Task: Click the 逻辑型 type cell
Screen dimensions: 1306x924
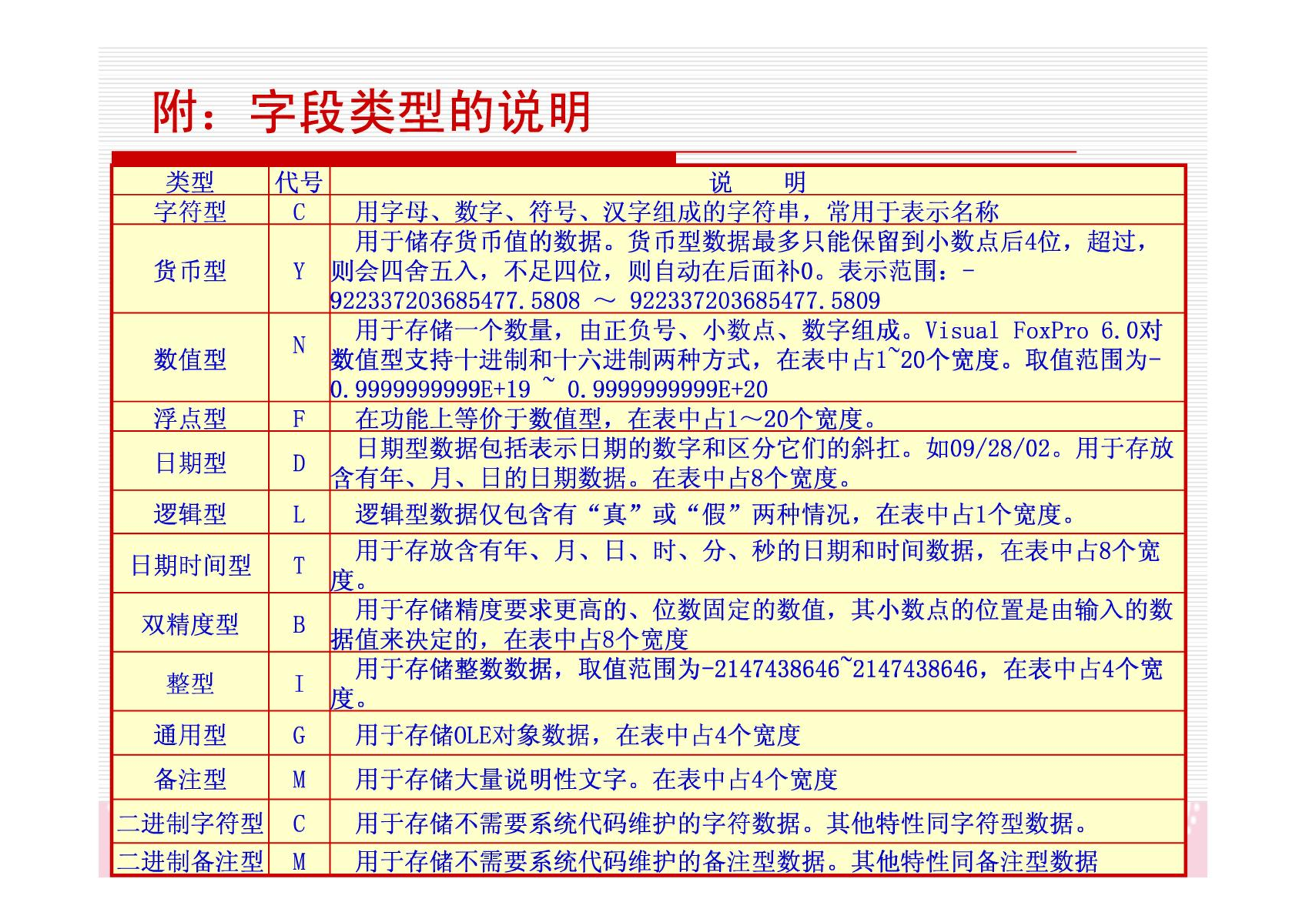Action: (x=190, y=514)
